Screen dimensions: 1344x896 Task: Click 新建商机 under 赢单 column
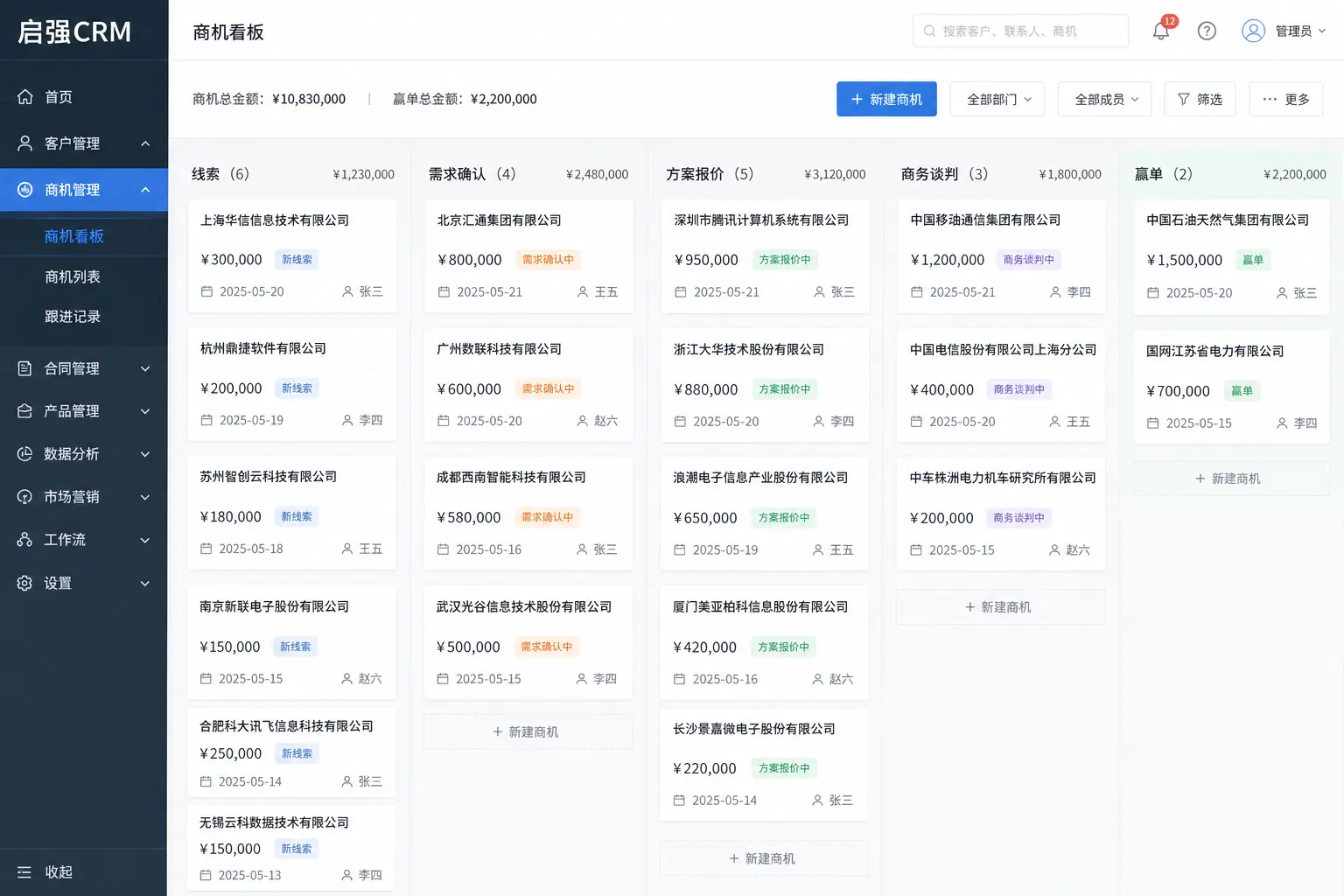1231,479
